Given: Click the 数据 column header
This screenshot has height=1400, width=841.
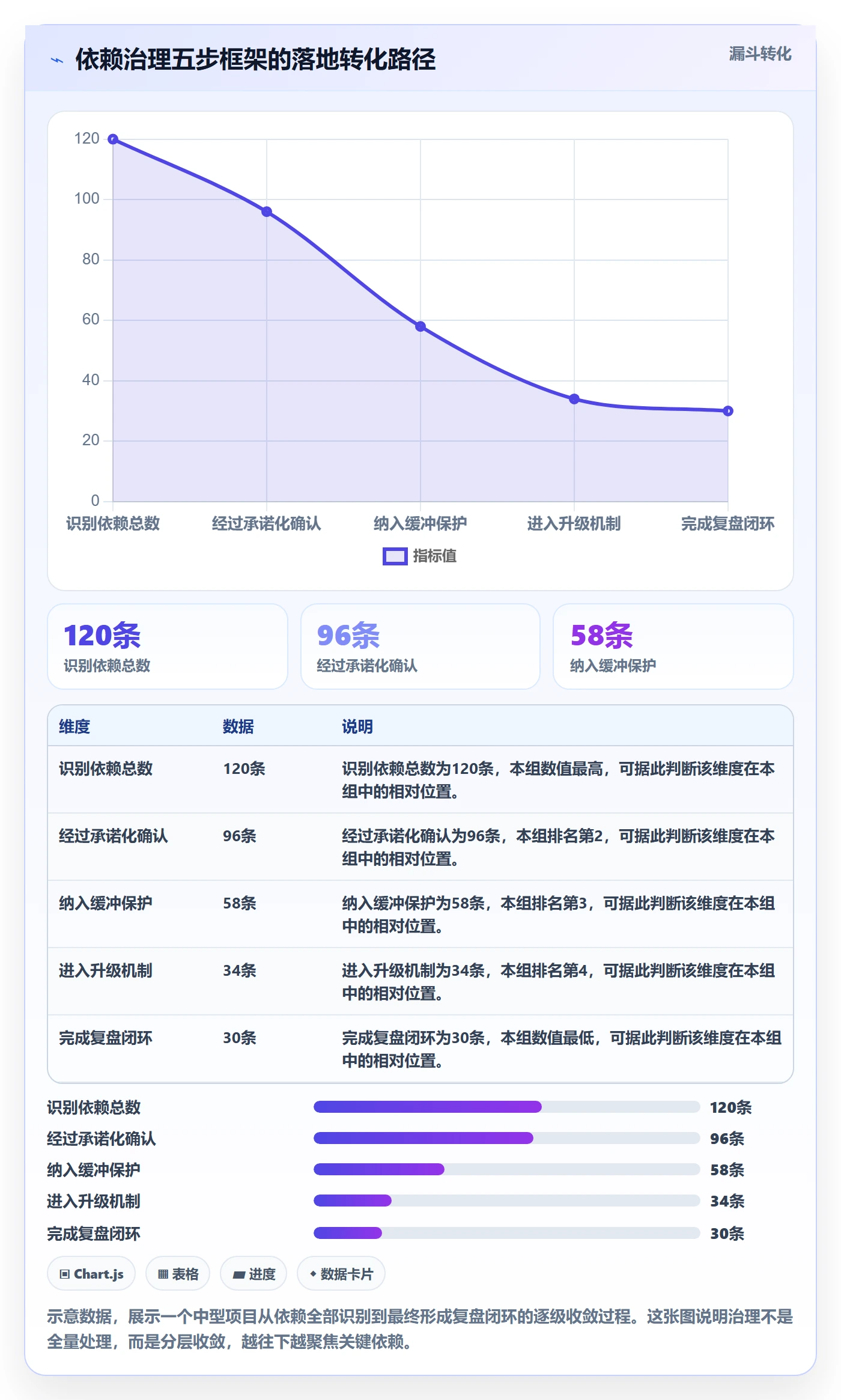Looking at the screenshot, I should [238, 726].
